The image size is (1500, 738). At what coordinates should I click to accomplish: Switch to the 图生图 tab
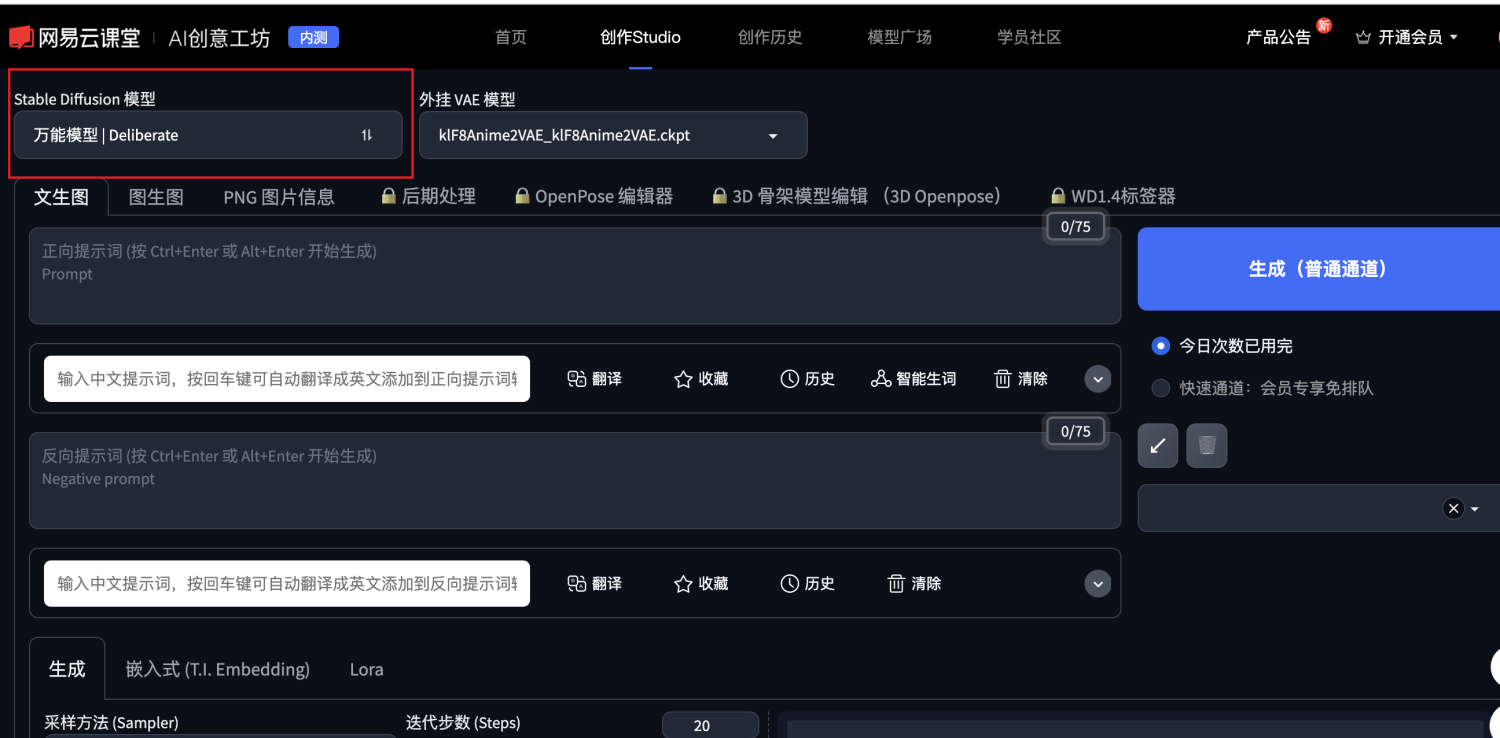click(156, 197)
